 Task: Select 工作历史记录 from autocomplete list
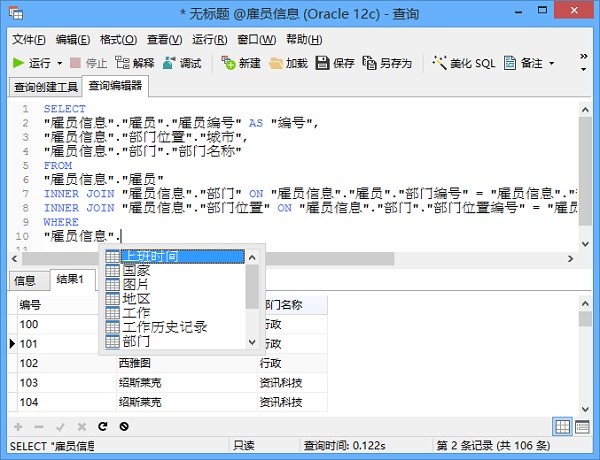164,327
